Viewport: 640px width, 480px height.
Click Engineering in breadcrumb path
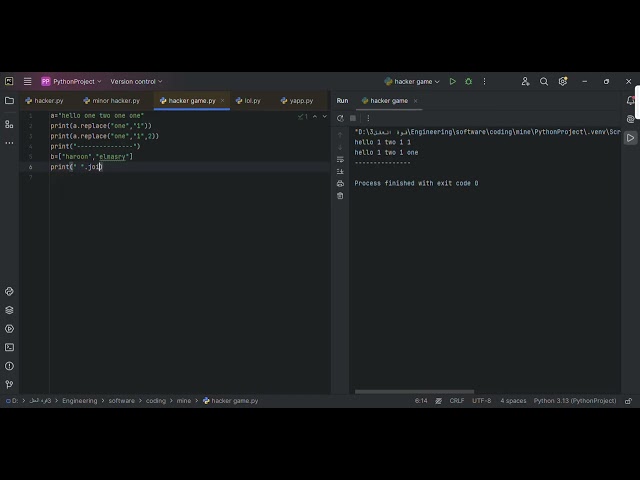pos(80,401)
